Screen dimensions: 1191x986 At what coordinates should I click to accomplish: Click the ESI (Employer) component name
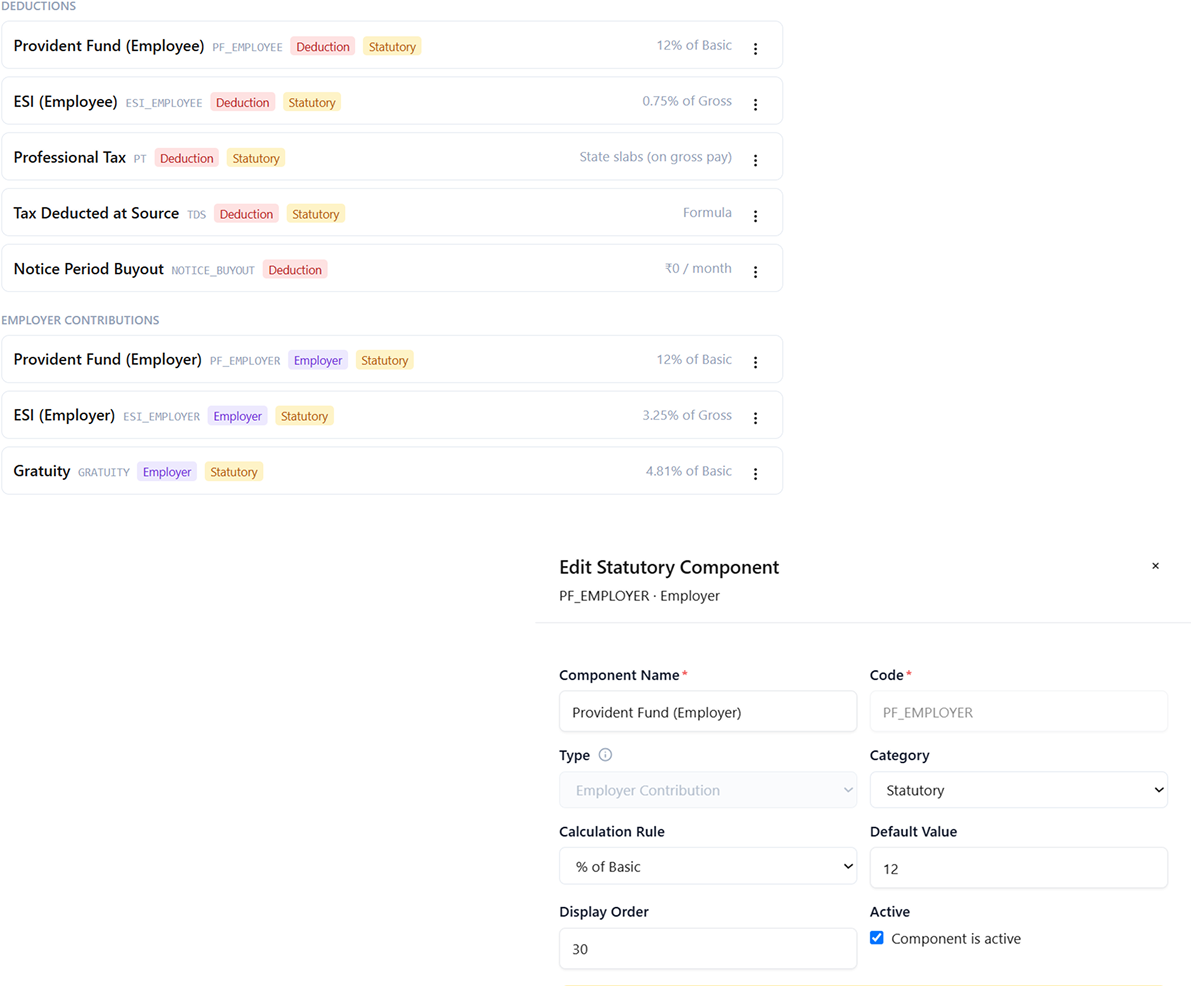(65, 415)
